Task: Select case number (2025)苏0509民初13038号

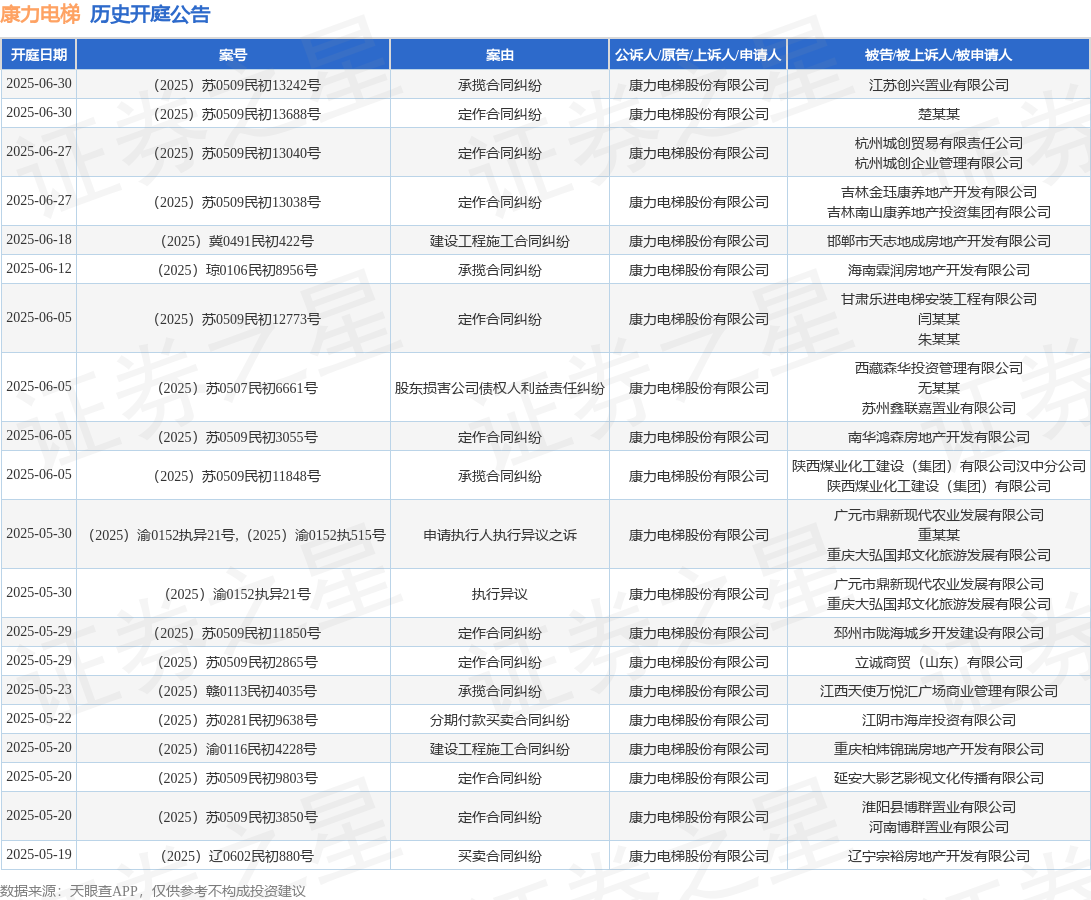Action: [x=237, y=202]
